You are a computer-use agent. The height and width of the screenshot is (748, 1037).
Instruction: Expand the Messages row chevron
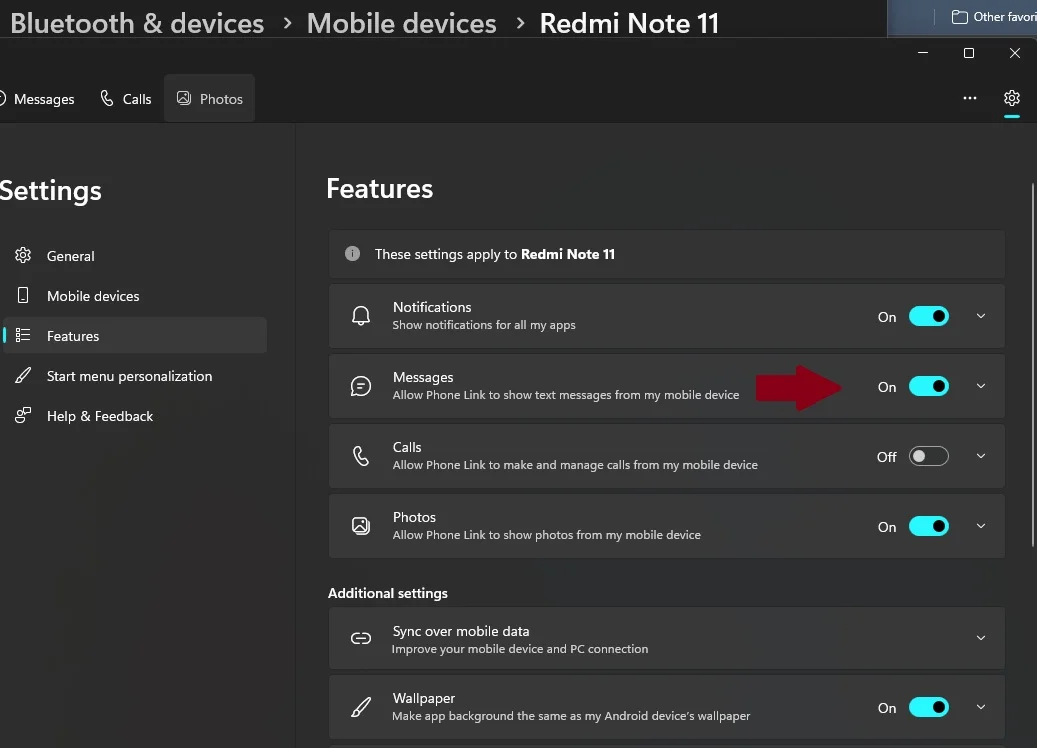coord(981,386)
